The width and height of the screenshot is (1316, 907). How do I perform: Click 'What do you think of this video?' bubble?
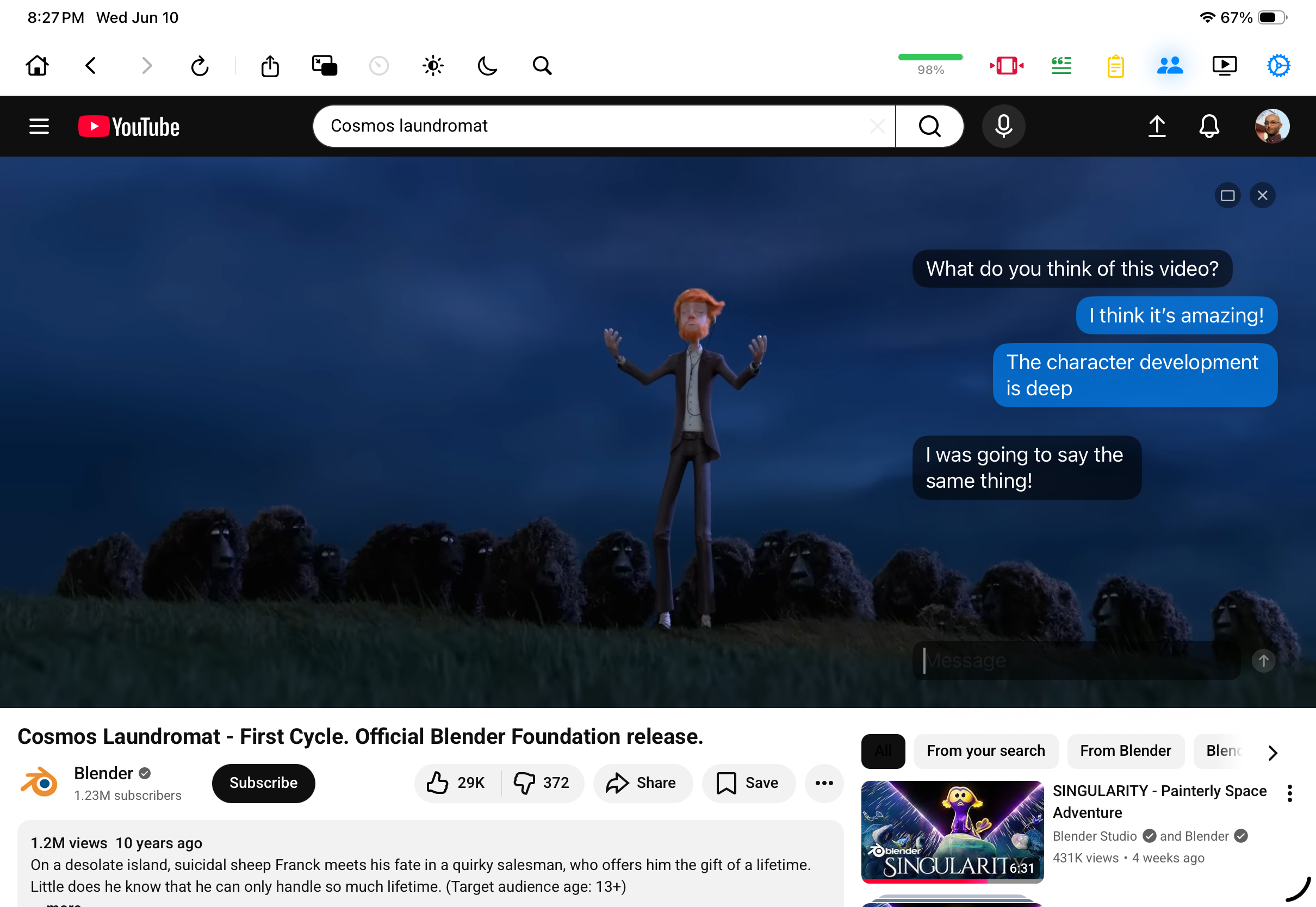(x=1072, y=269)
